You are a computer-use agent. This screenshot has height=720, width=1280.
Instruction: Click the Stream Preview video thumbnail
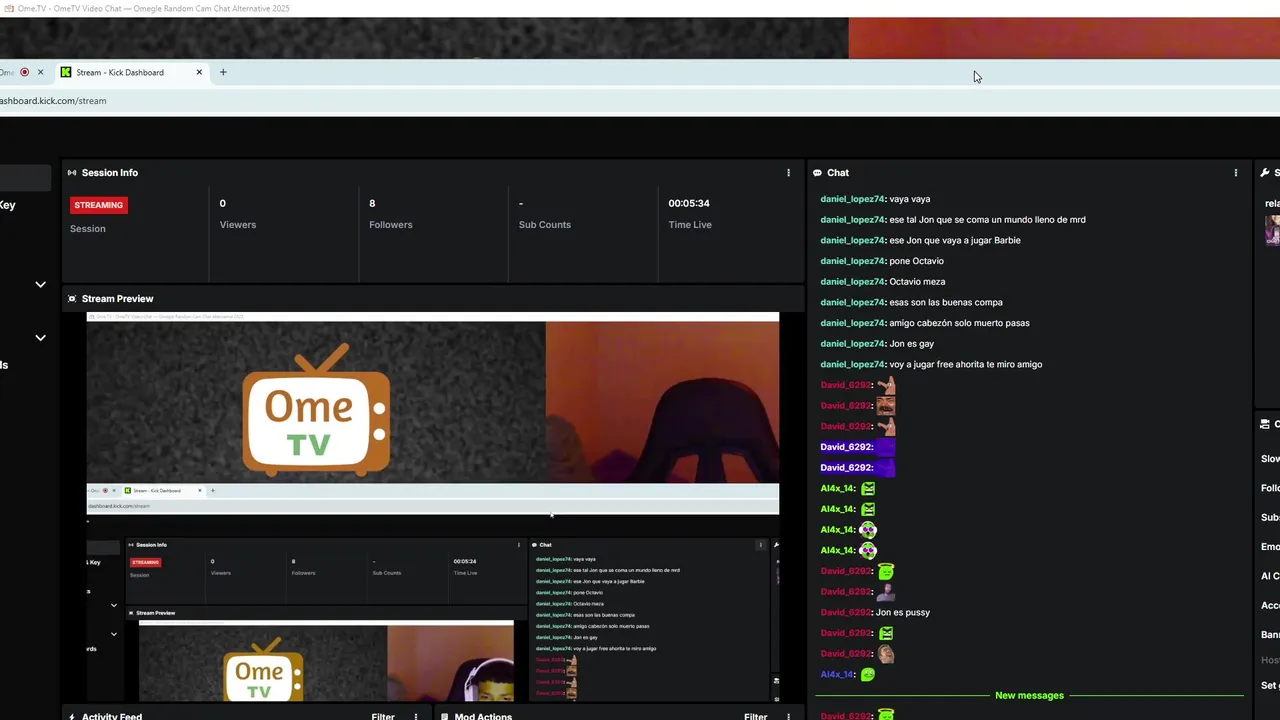pyautogui.click(x=432, y=507)
